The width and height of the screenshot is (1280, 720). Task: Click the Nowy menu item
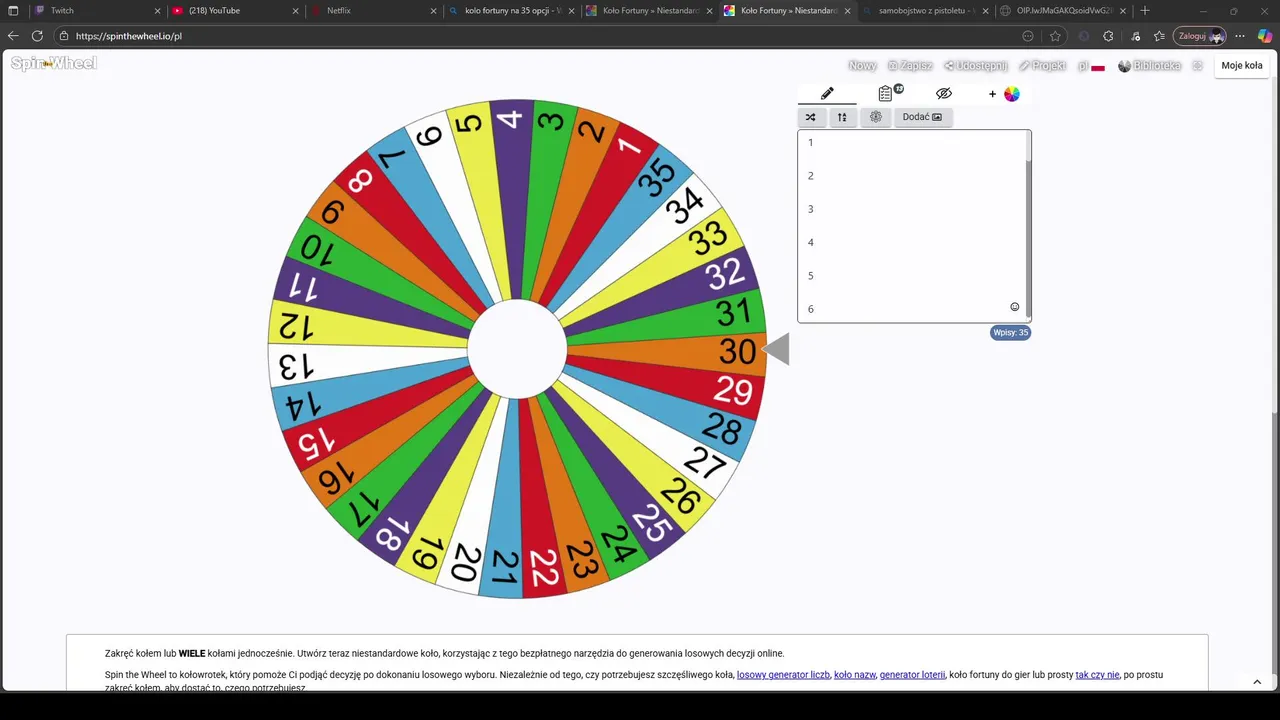tap(862, 66)
